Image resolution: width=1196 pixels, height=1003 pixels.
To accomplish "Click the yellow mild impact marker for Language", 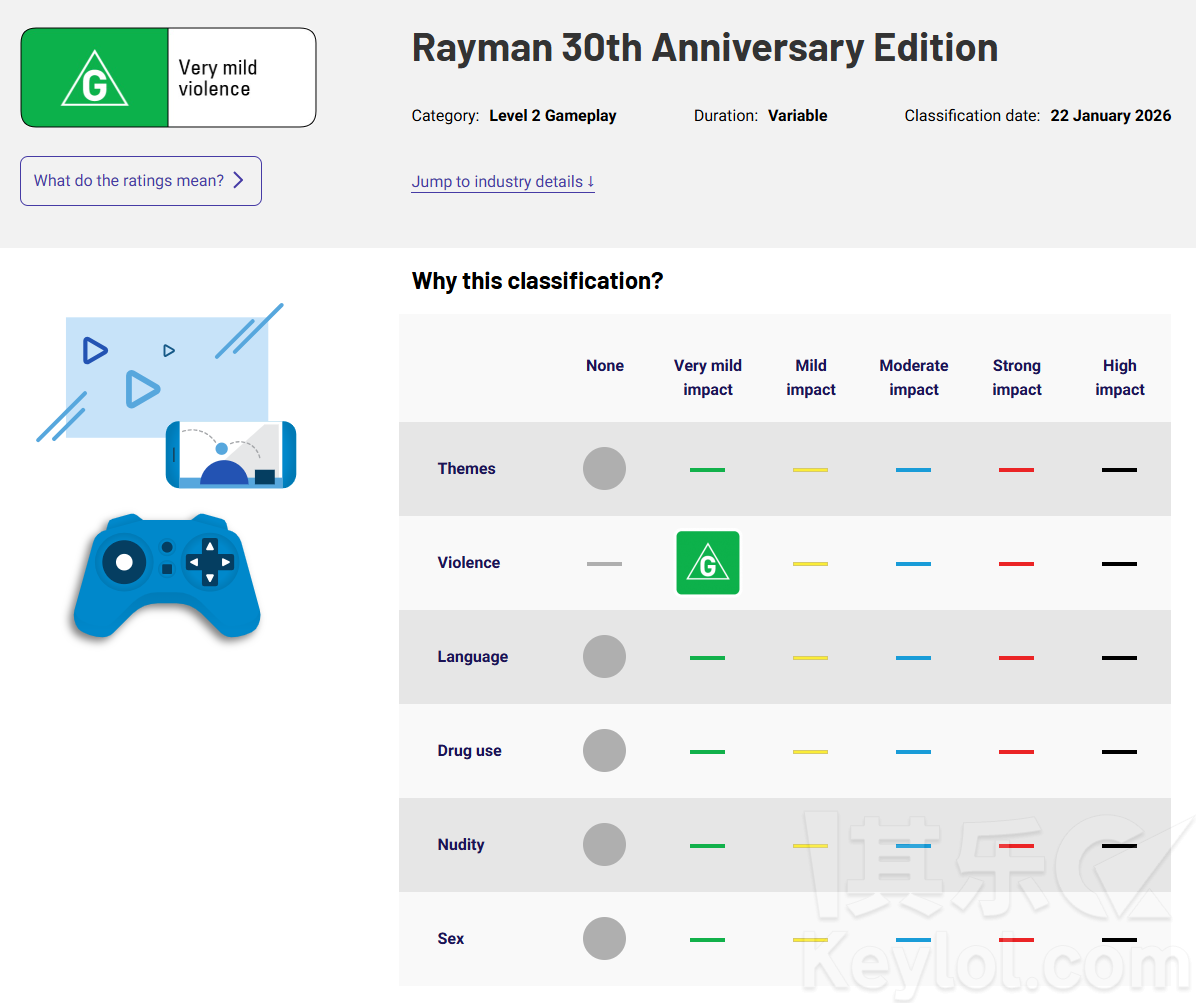I will pyautogui.click(x=810, y=658).
